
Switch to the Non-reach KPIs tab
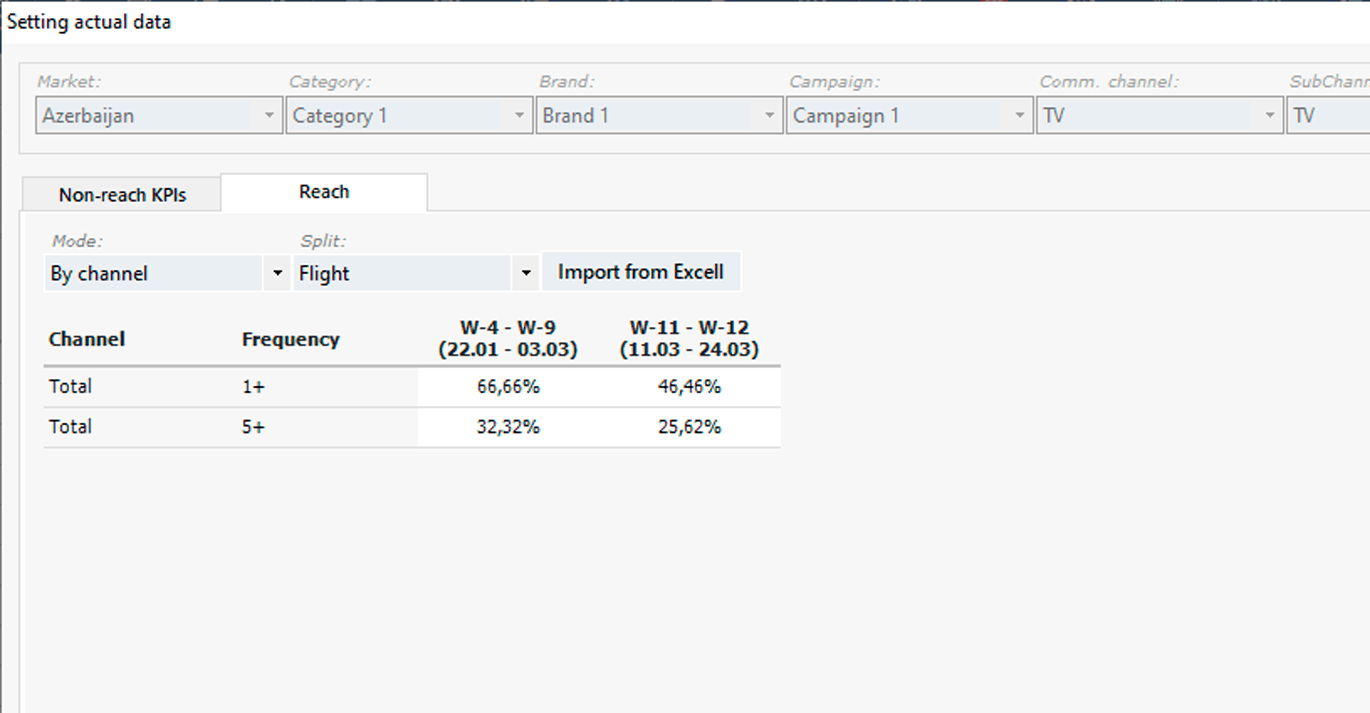(122, 195)
